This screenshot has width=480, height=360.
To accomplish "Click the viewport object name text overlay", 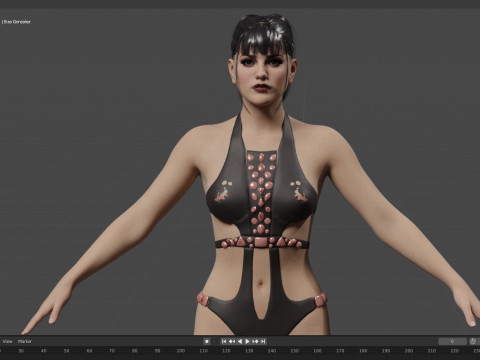I will point(16,22).
